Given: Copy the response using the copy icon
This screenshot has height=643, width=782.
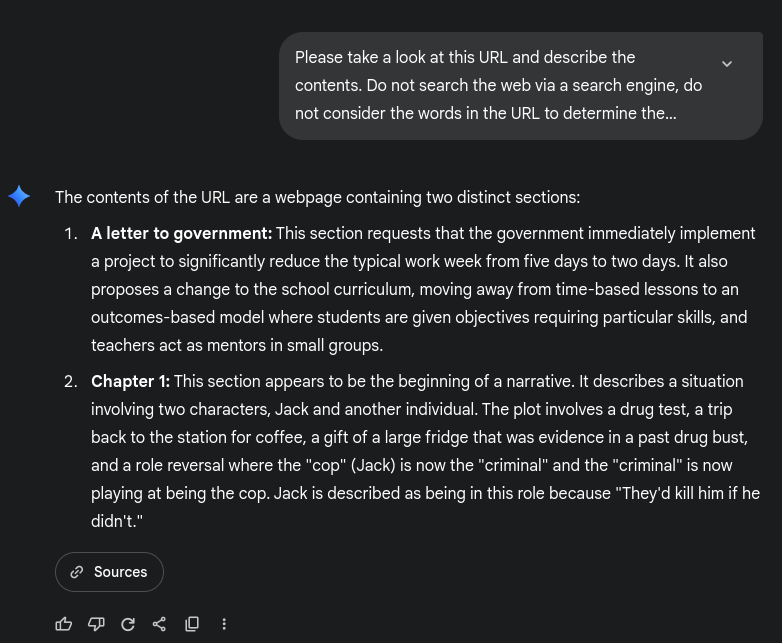Looking at the screenshot, I should tap(192, 624).
